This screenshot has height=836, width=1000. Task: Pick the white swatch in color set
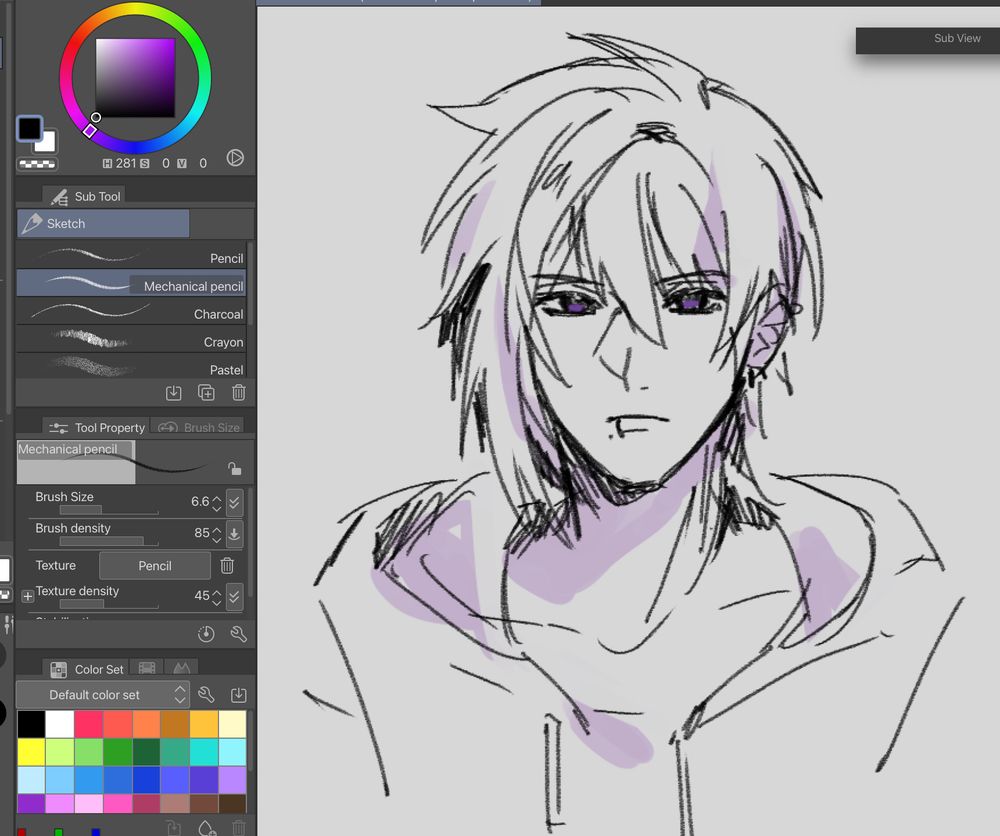[x=60, y=724]
